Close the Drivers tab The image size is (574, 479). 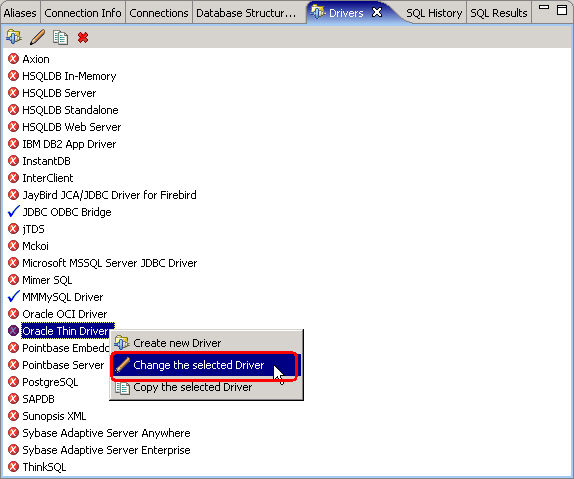pyautogui.click(x=377, y=12)
